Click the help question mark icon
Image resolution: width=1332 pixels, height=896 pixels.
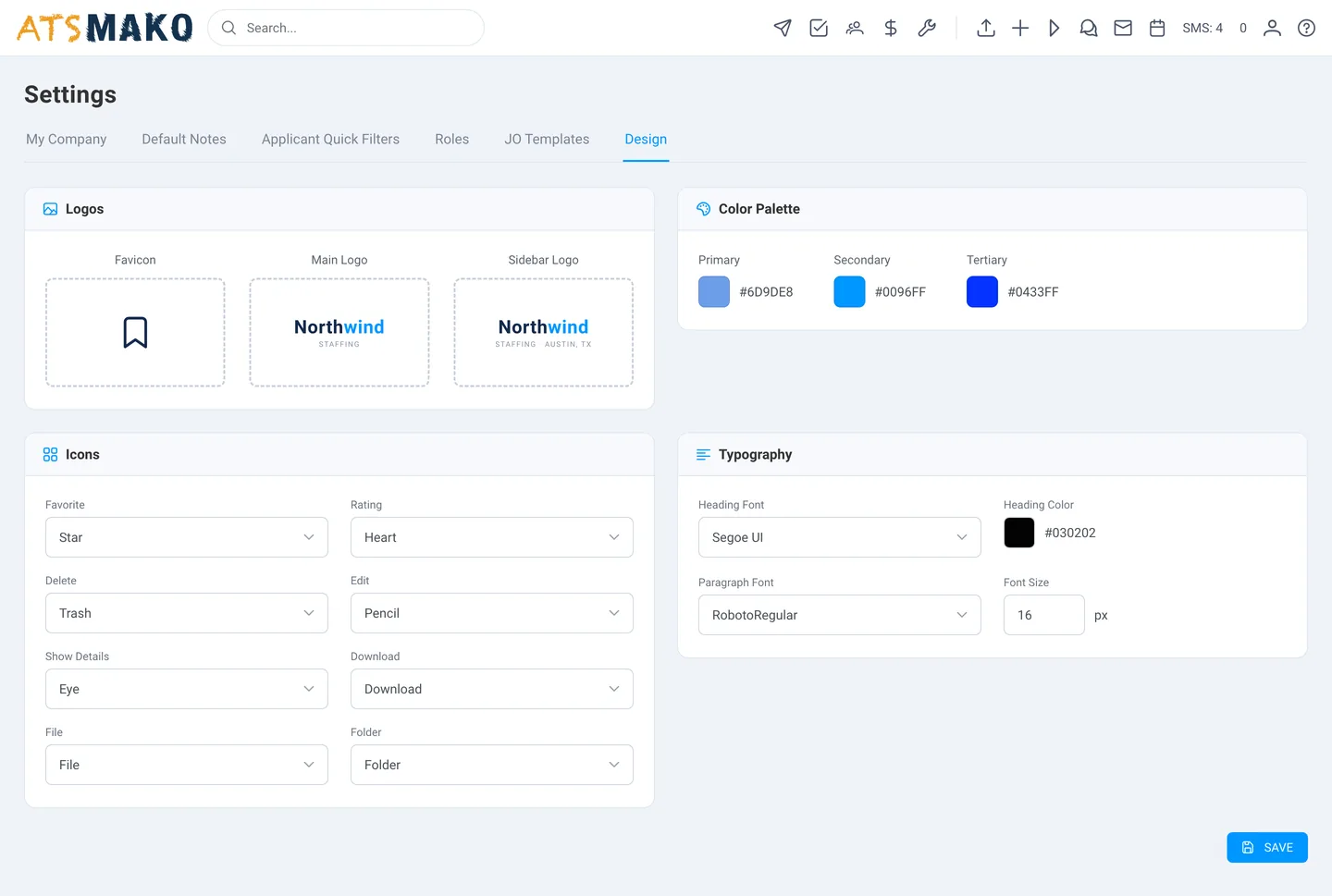(1306, 28)
